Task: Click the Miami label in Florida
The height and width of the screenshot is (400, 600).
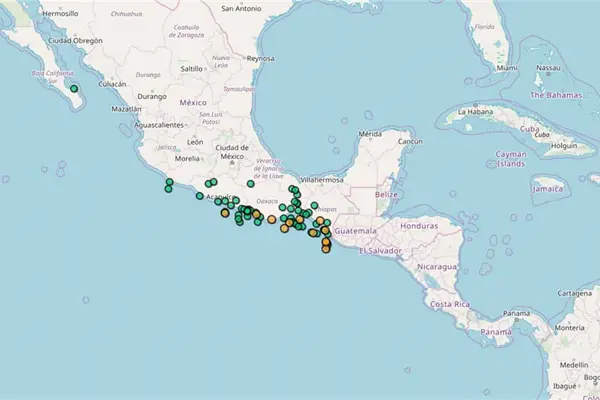Action: click(507, 67)
